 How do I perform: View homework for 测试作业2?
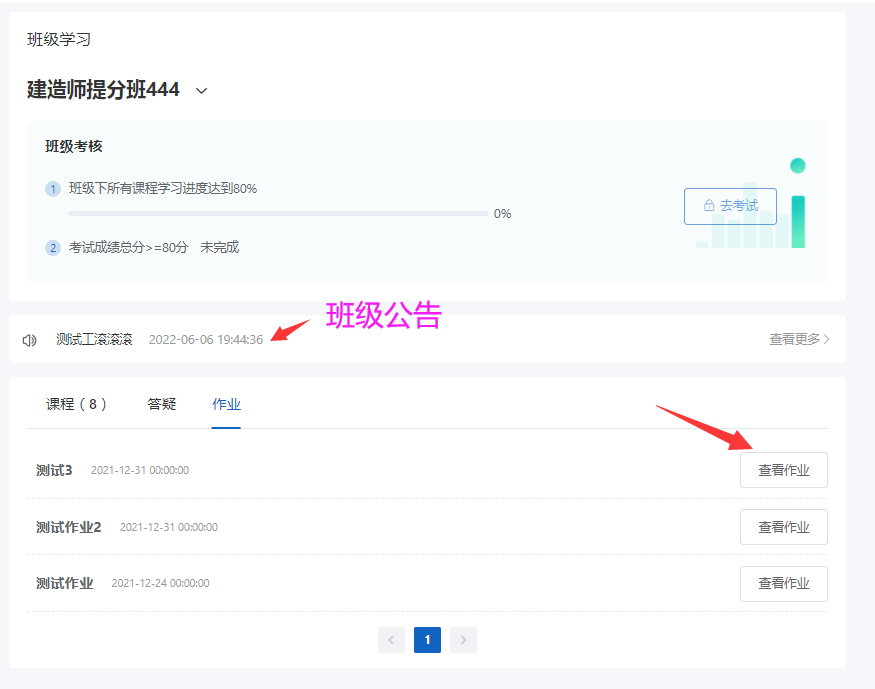point(783,527)
